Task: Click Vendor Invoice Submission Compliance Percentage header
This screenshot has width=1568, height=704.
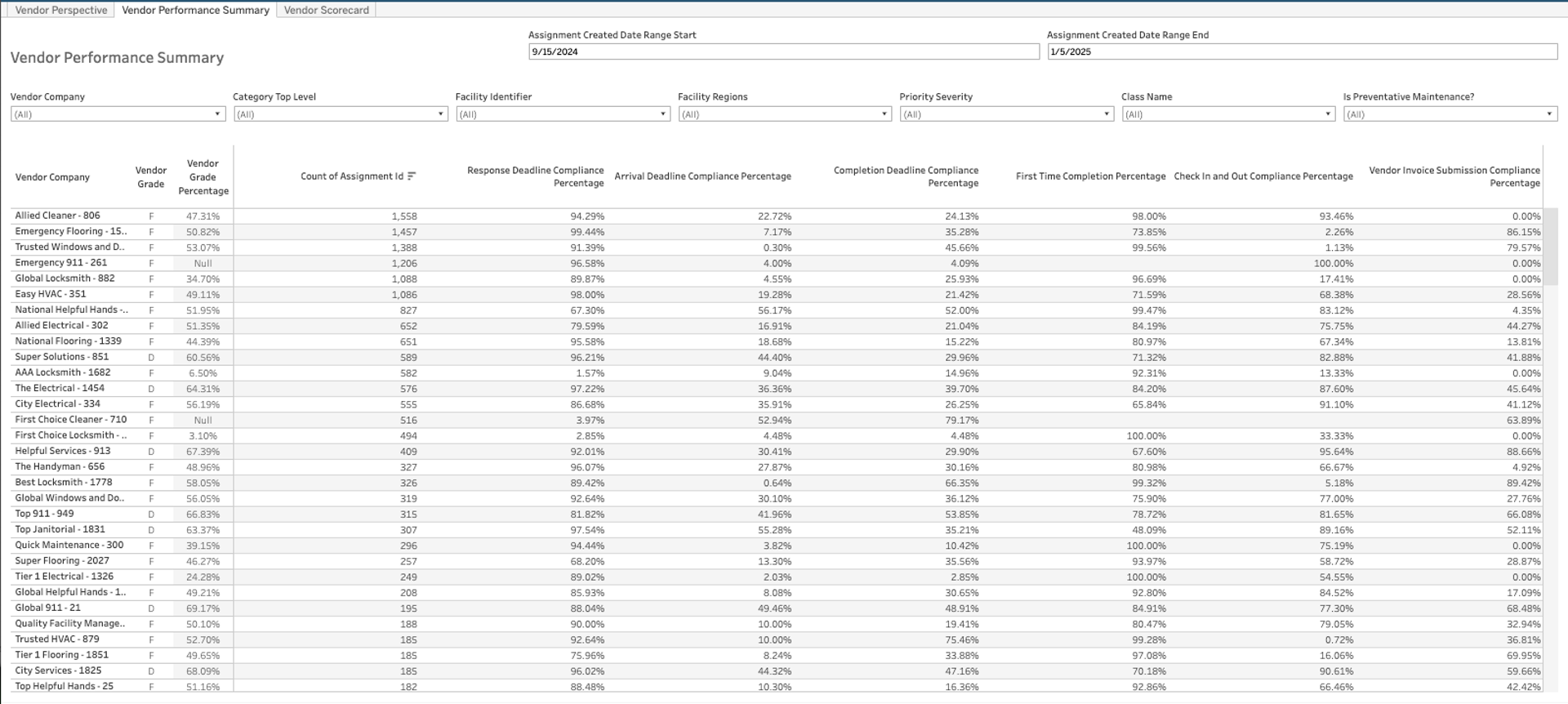Action: [1454, 176]
